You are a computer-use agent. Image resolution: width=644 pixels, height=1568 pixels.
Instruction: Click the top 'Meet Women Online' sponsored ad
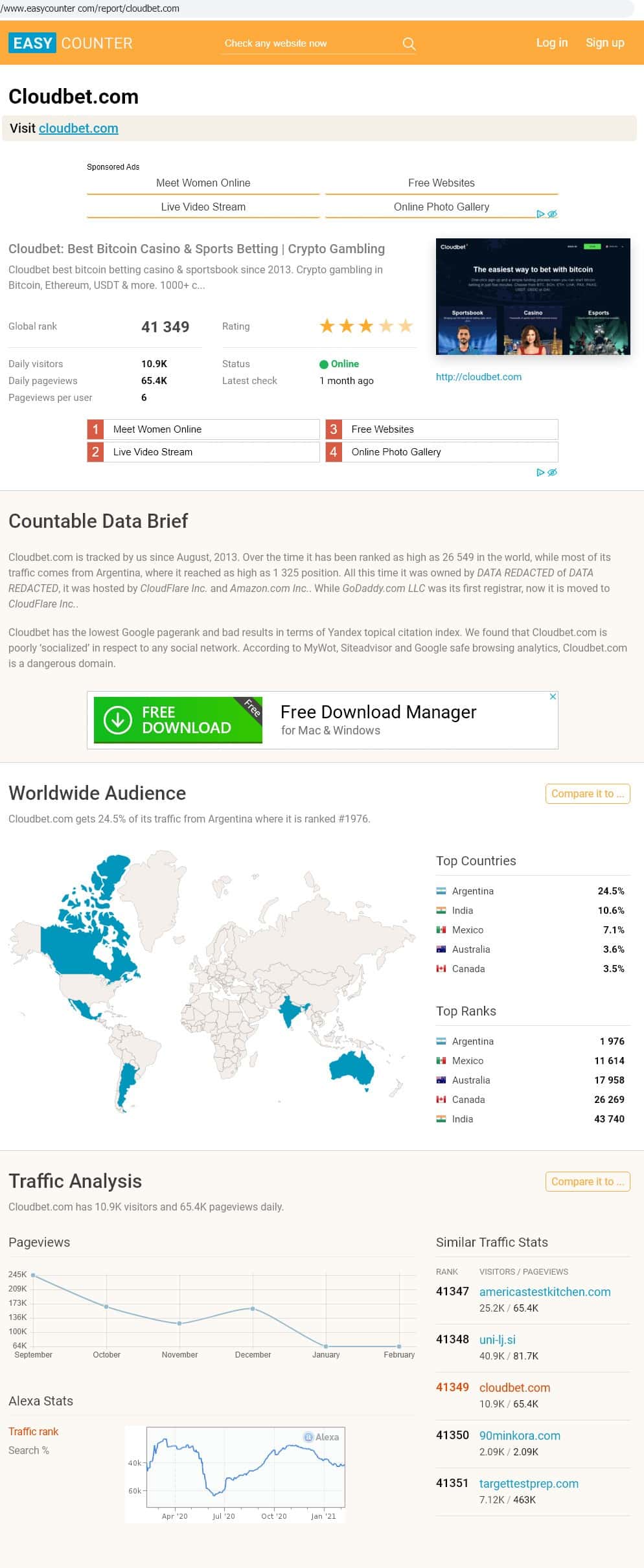pyautogui.click(x=203, y=183)
